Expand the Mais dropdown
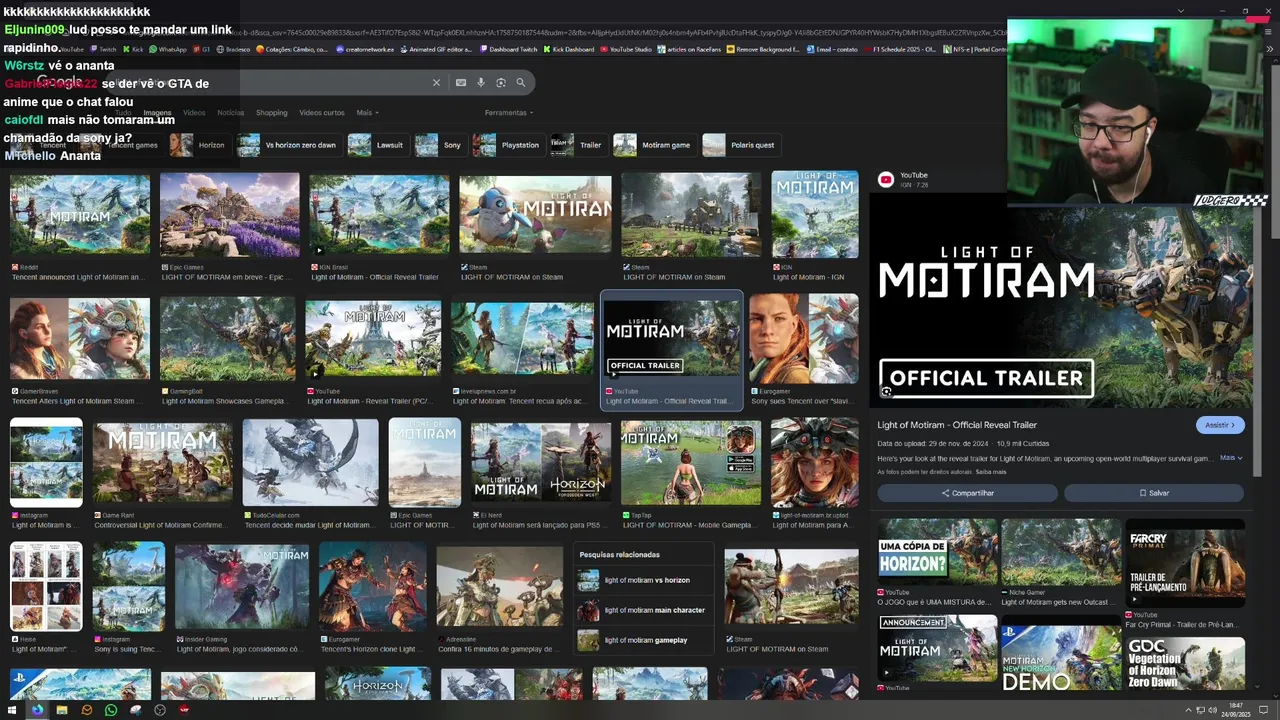Screen dimensions: 1280x720 point(367,113)
